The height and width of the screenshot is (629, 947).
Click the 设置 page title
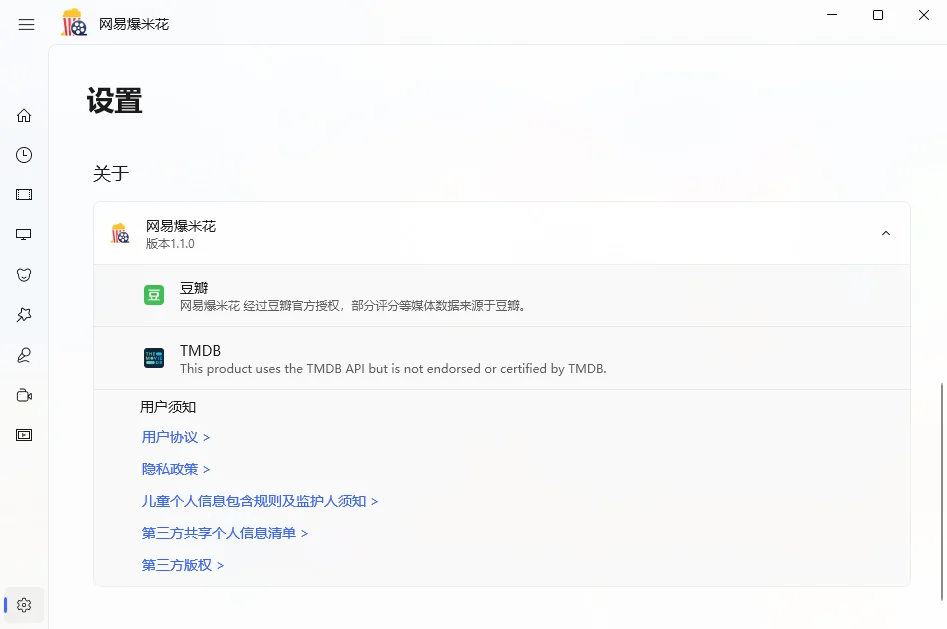(114, 101)
